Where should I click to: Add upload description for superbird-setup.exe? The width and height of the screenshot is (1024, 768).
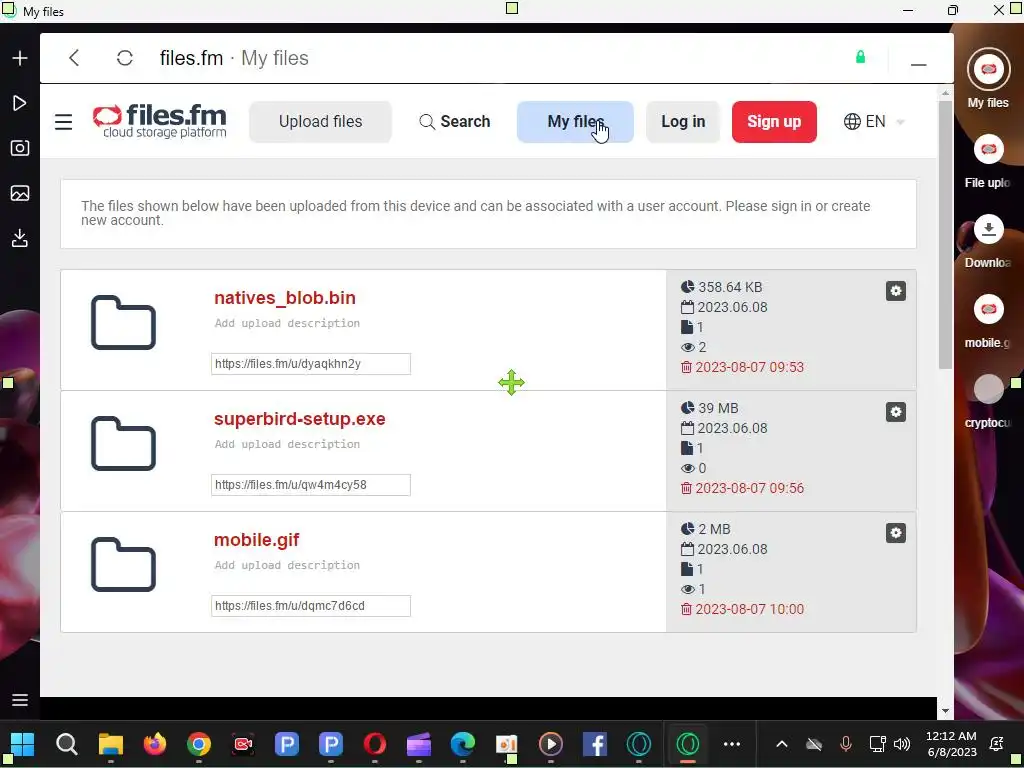pyautogui.click(x=287, y=444)
